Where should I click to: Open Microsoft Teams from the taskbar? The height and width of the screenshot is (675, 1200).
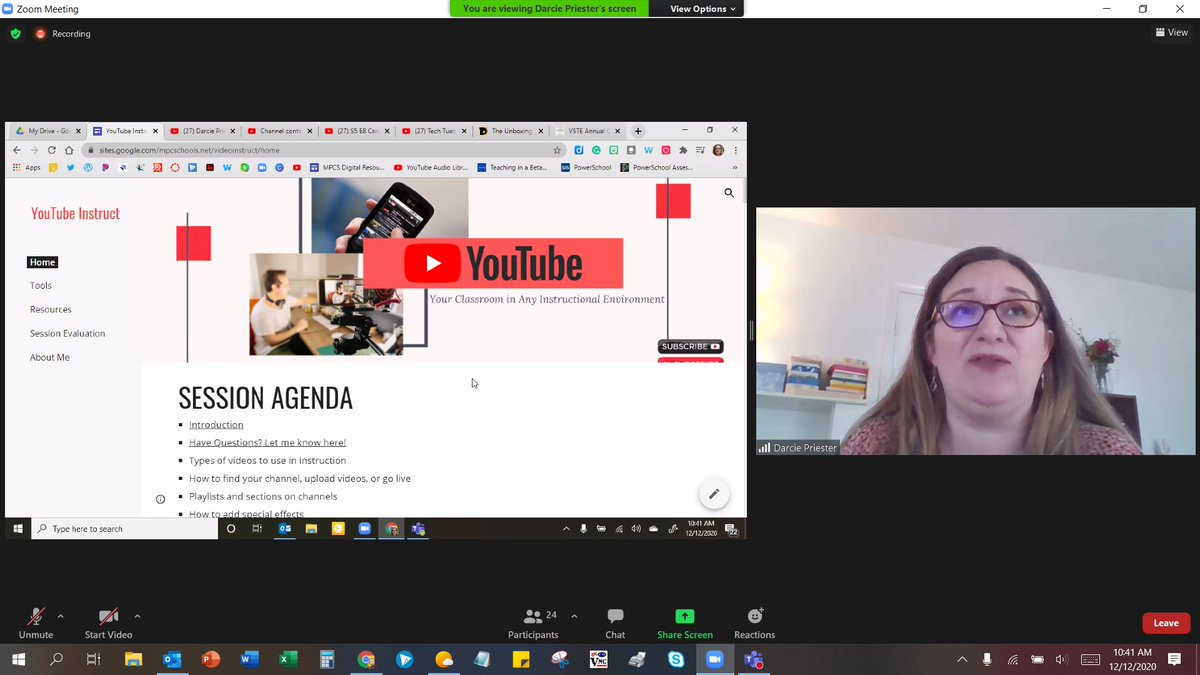(x=754, y=660)
